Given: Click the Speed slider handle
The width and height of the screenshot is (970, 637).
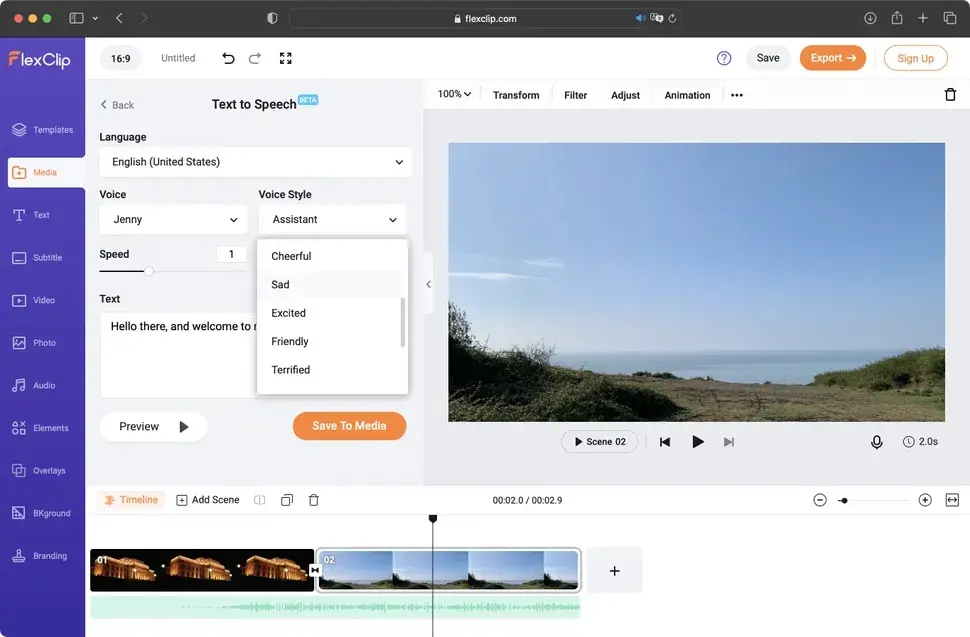Looking at the screenshot, I should (149, 271).
